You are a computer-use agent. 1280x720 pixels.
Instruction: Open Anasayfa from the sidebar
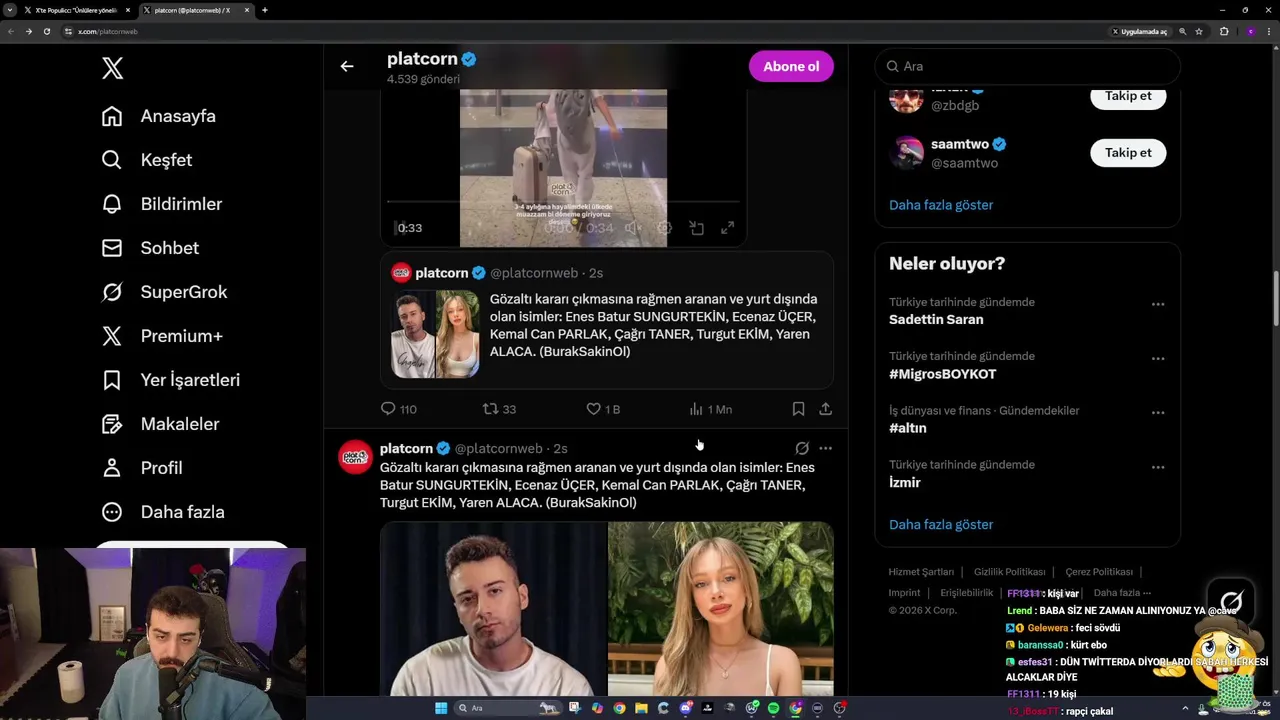point(159,116)
